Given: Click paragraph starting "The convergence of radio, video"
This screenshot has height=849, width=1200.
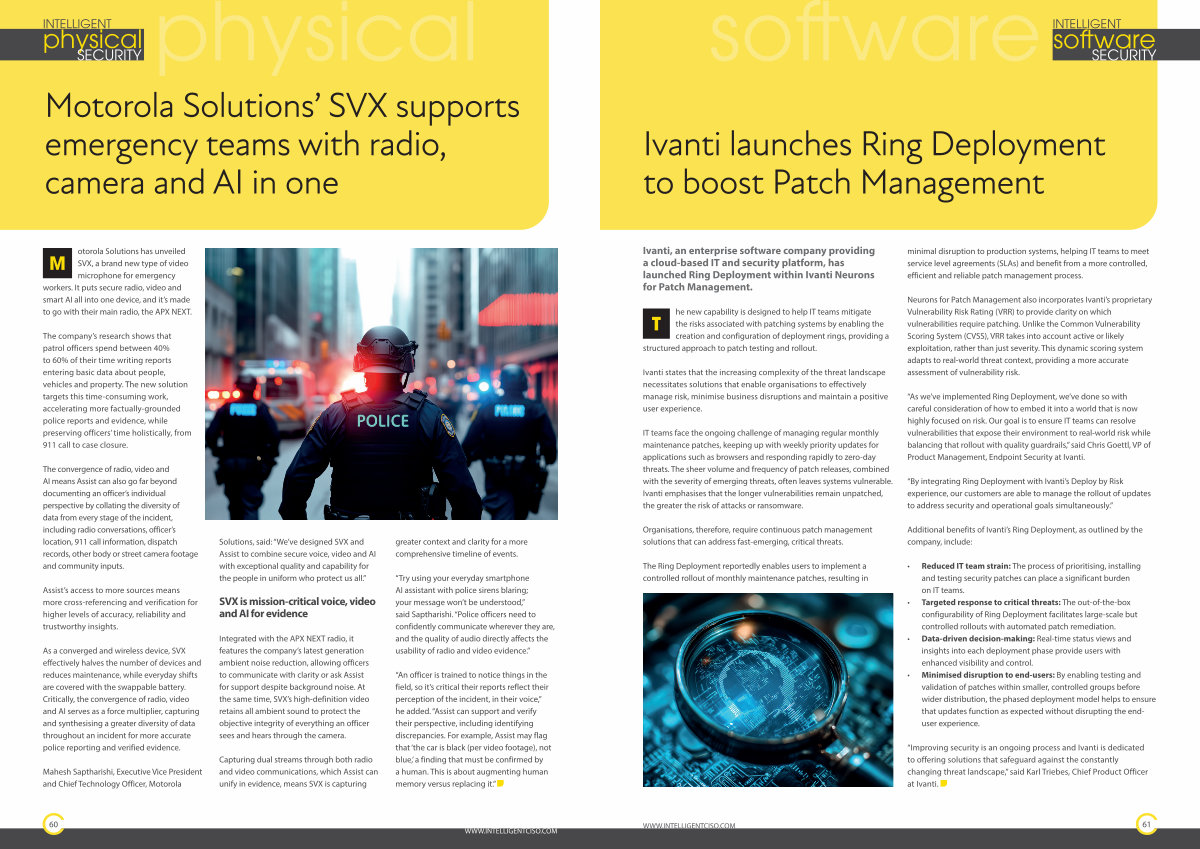Looking at the screenshot, I should (x=121, y=517).
